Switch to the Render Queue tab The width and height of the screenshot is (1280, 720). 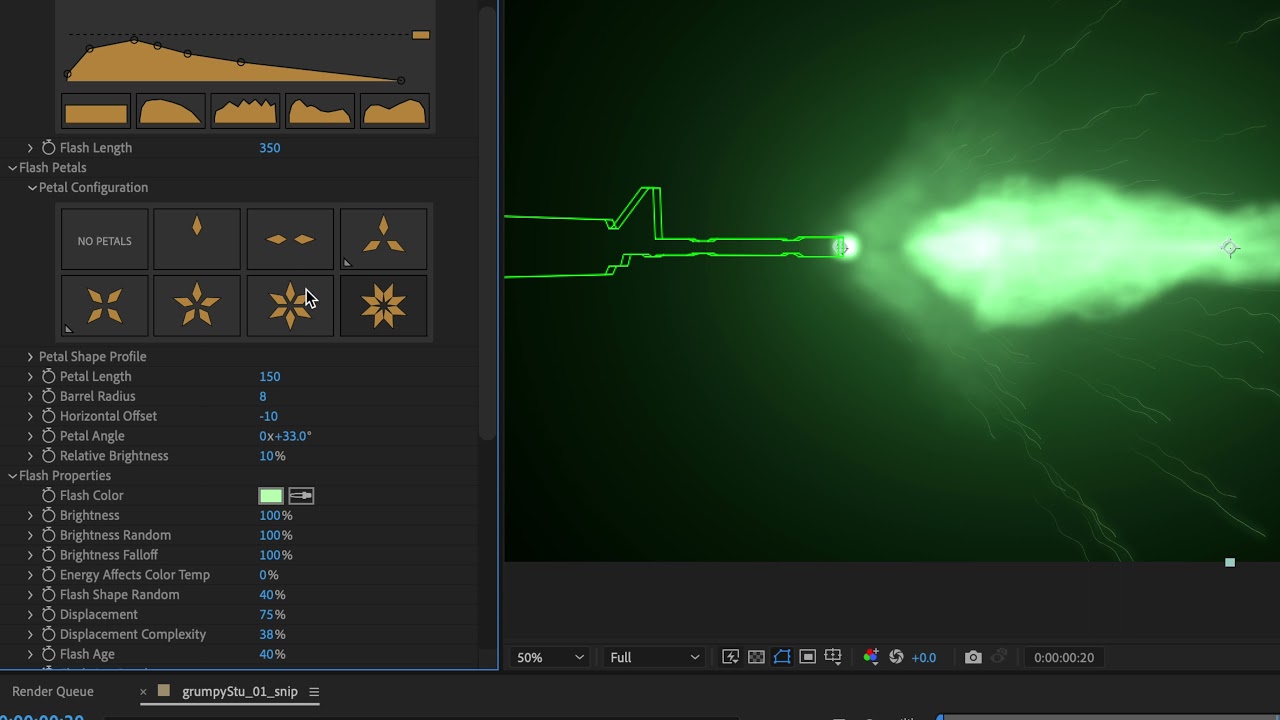[53, 691]
